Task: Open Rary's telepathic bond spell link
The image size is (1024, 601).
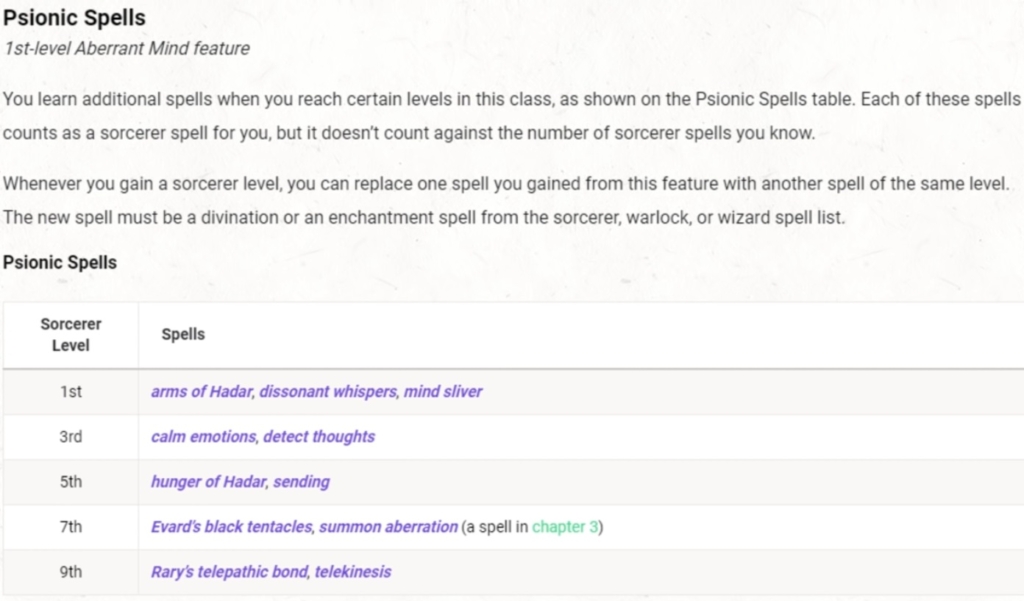Action: pos(229,572)
